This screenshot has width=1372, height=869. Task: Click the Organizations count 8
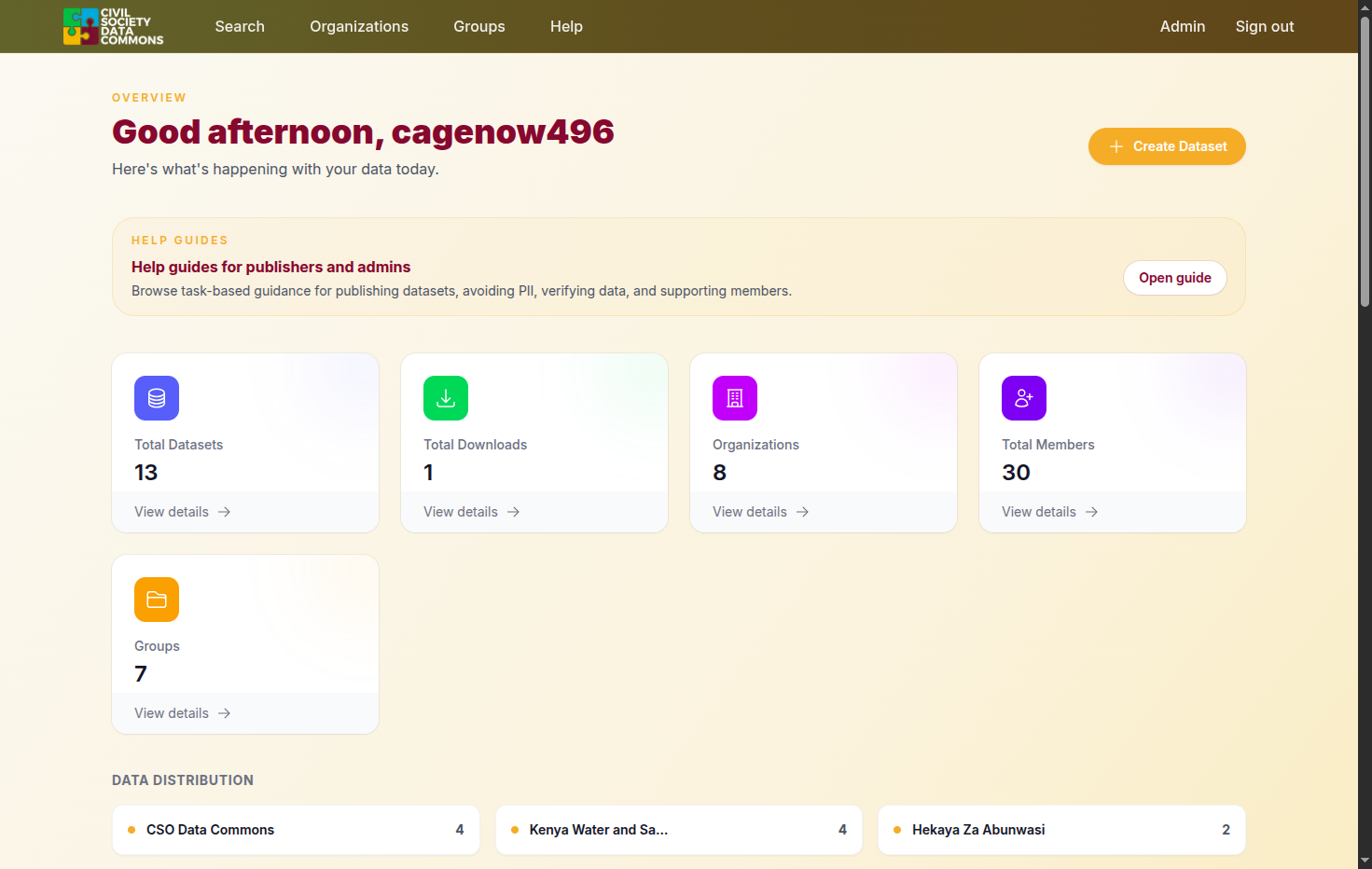719,473
